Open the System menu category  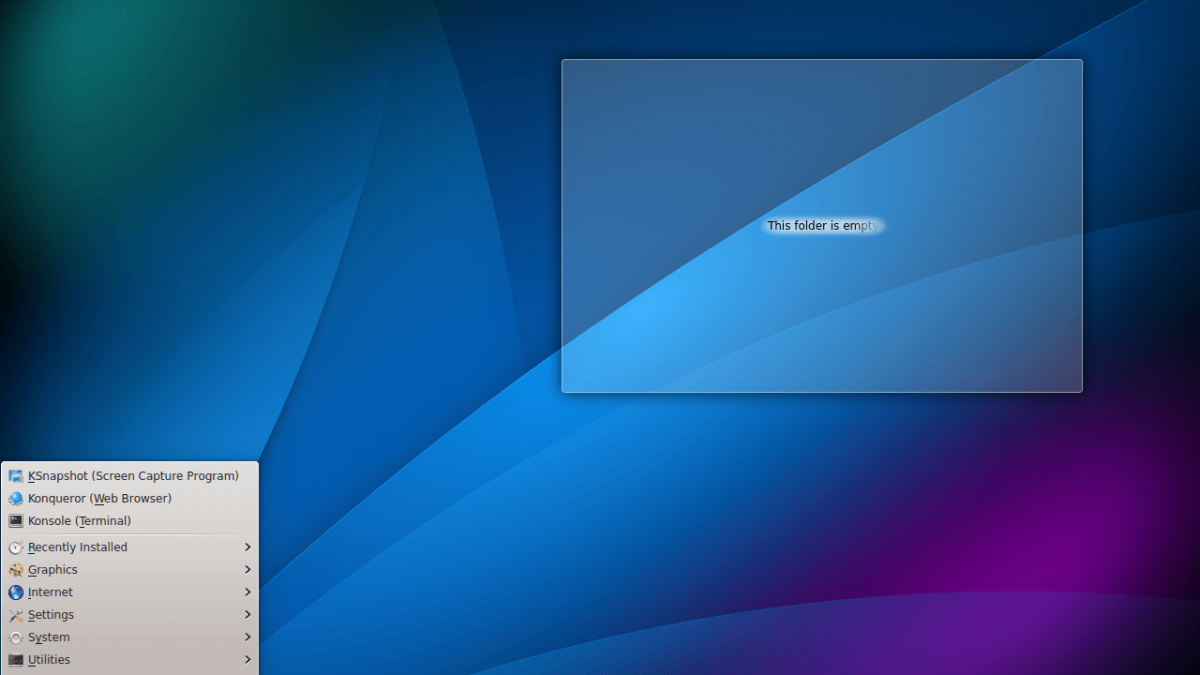(130, 637)
